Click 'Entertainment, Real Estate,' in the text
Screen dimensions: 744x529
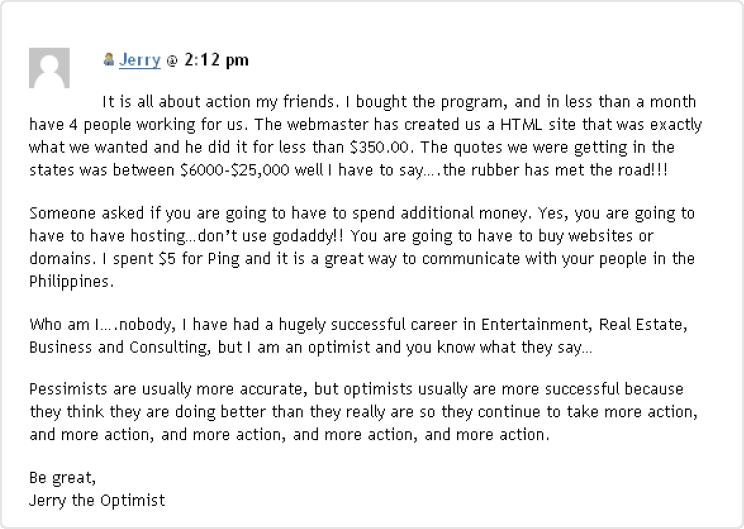point(584,325)
